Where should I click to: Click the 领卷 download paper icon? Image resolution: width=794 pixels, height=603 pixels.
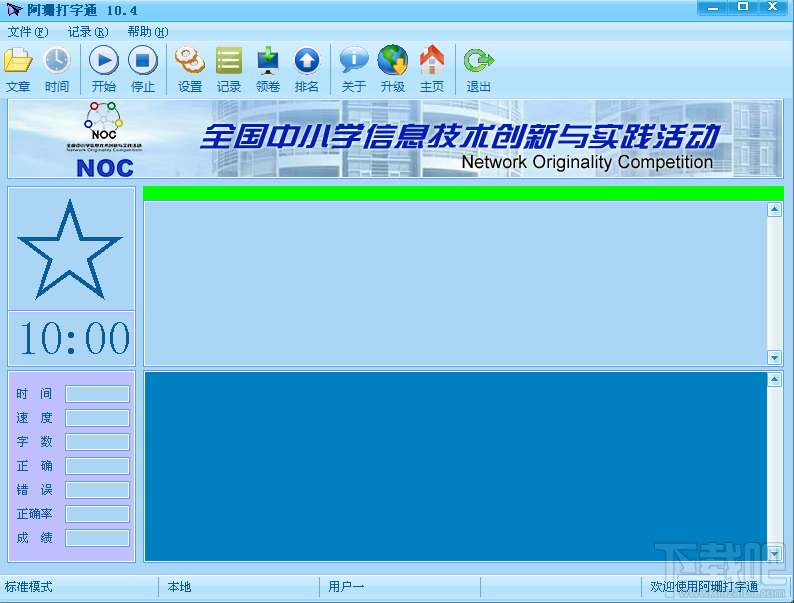[x=268, y=61]
